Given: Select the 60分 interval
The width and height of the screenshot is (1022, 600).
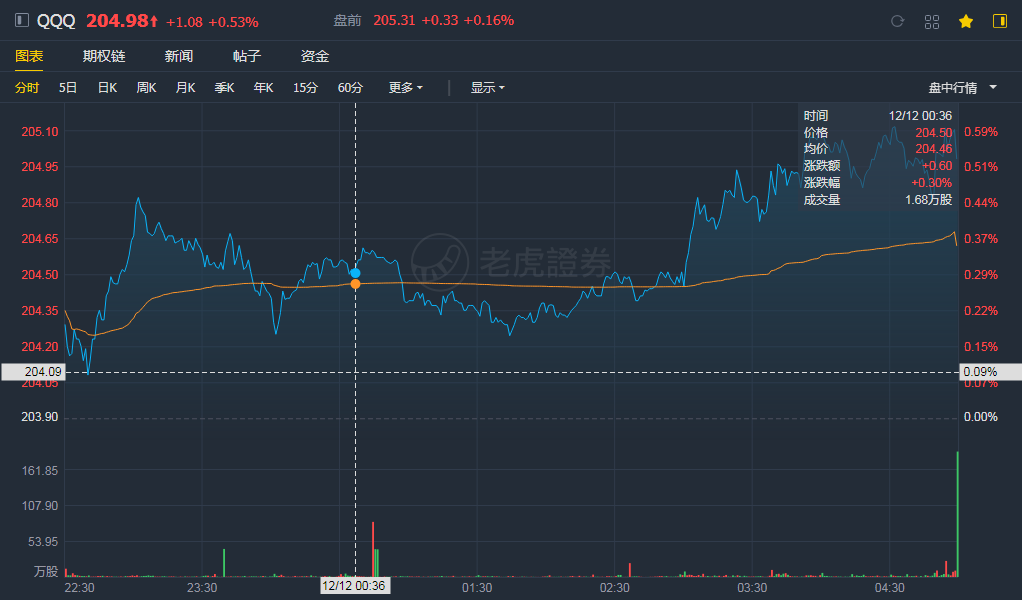Looking at the screenshot, I should coord(350,88).
